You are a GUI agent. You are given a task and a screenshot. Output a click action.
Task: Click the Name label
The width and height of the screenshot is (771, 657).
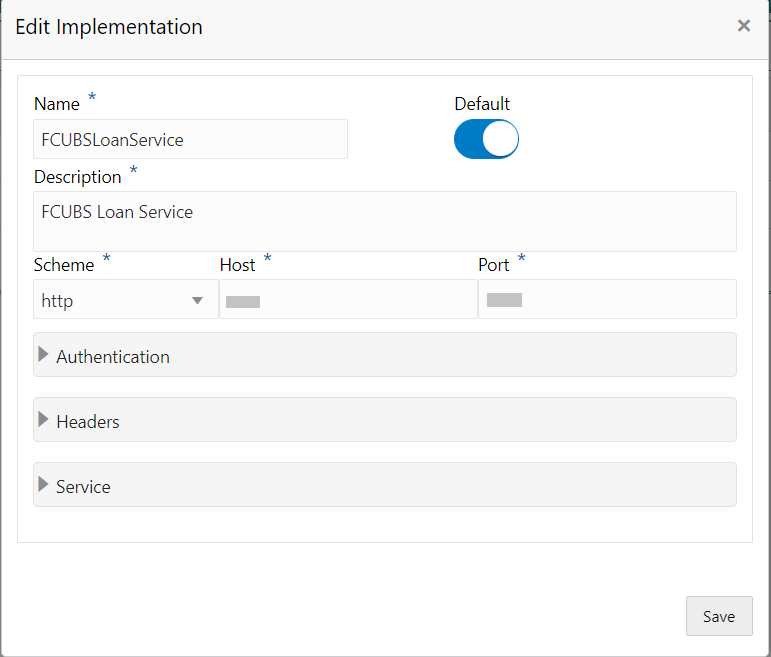coord(57,104)
